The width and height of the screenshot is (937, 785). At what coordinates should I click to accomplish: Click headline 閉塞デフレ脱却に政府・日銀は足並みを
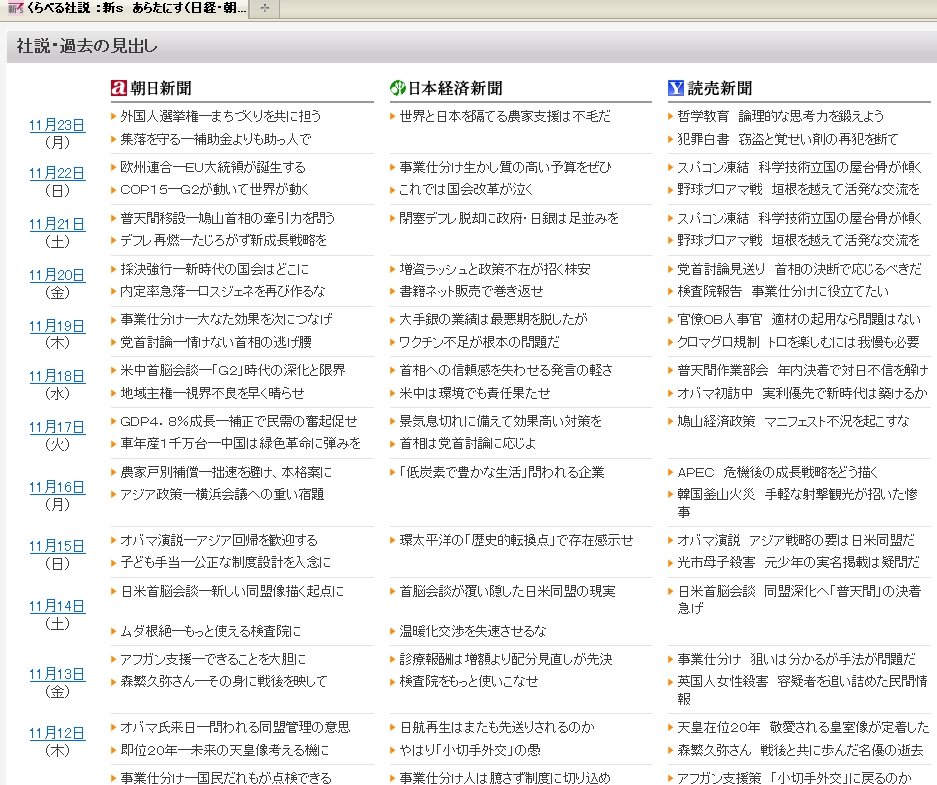509,218
